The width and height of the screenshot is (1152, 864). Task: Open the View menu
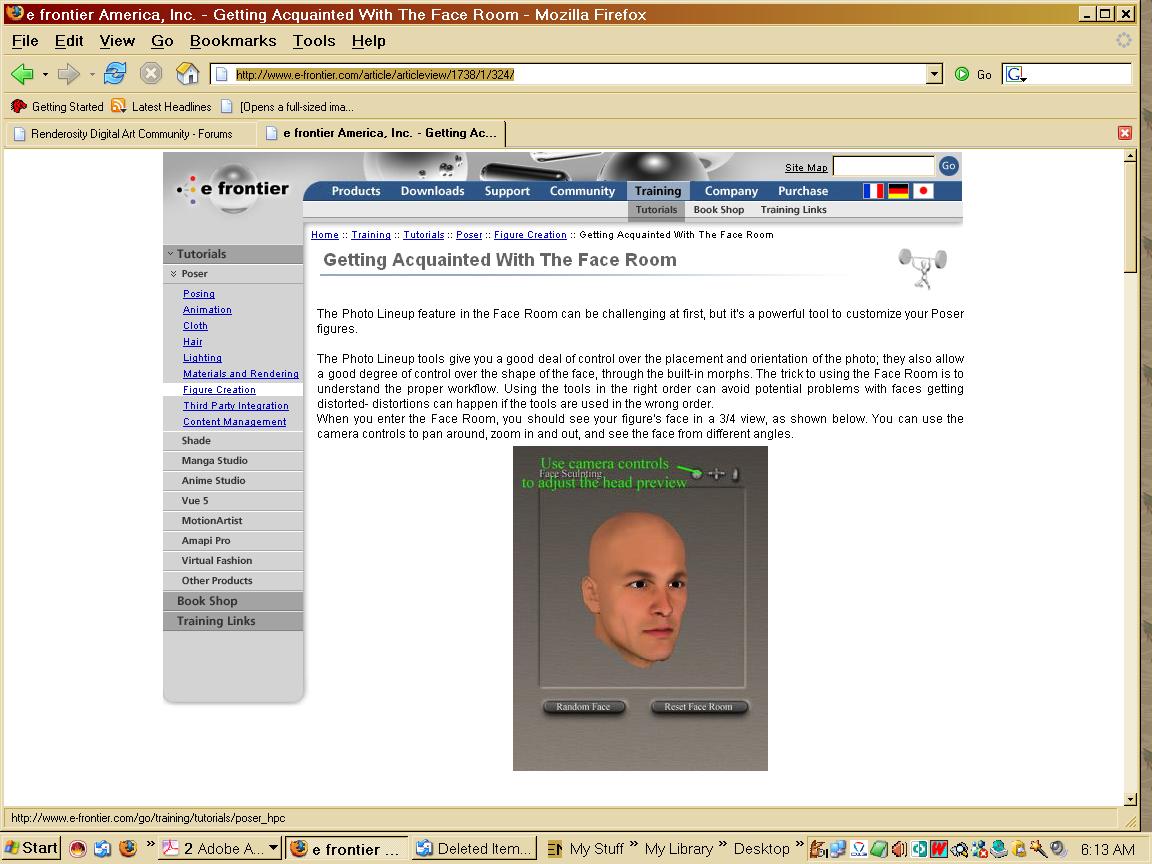click(x=117, y=41)
